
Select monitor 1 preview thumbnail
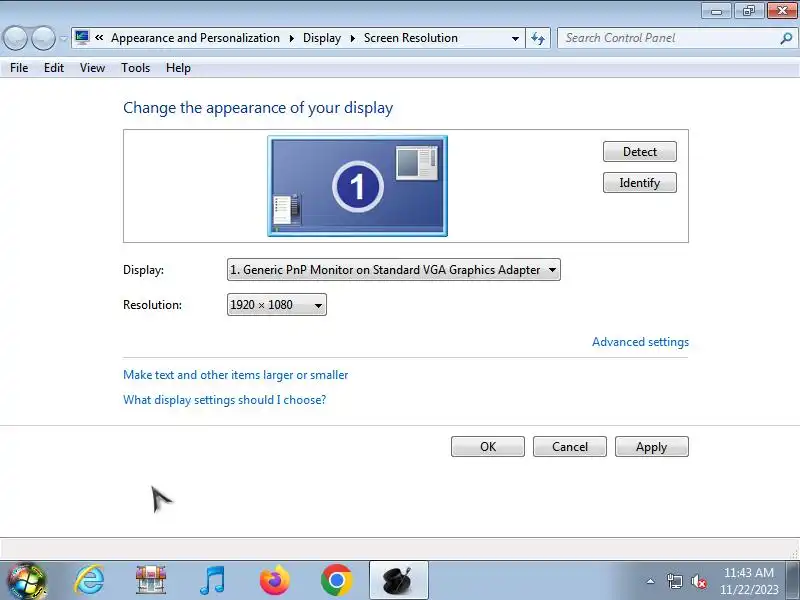point(358,186)
